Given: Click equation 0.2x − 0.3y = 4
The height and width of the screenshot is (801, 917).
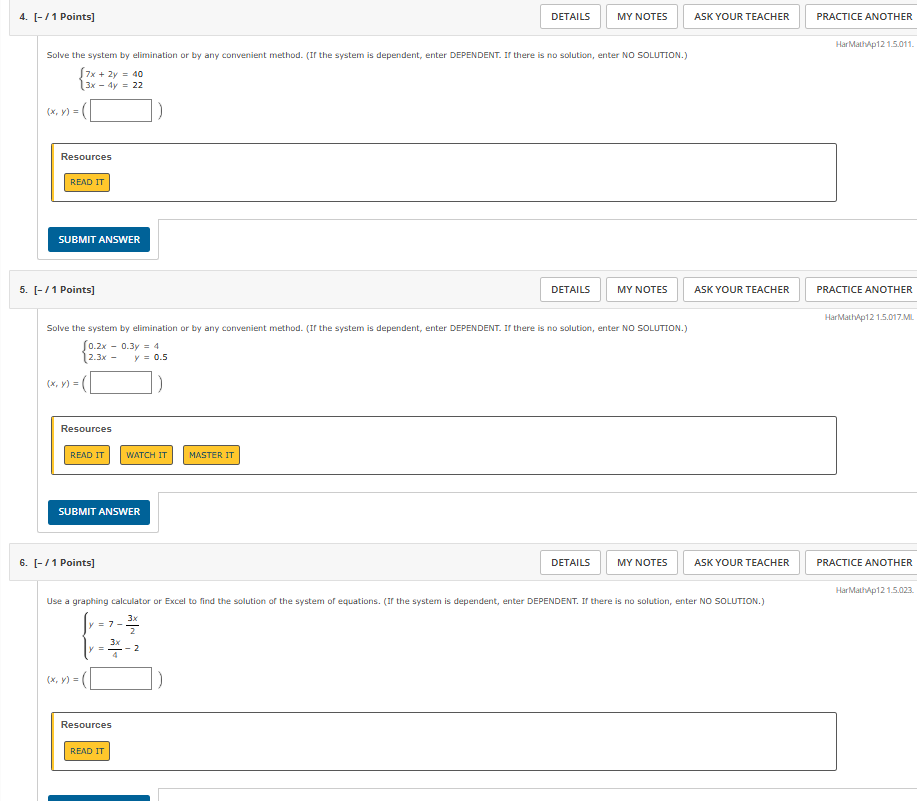Looking at the screenshot, I should 123,346.
